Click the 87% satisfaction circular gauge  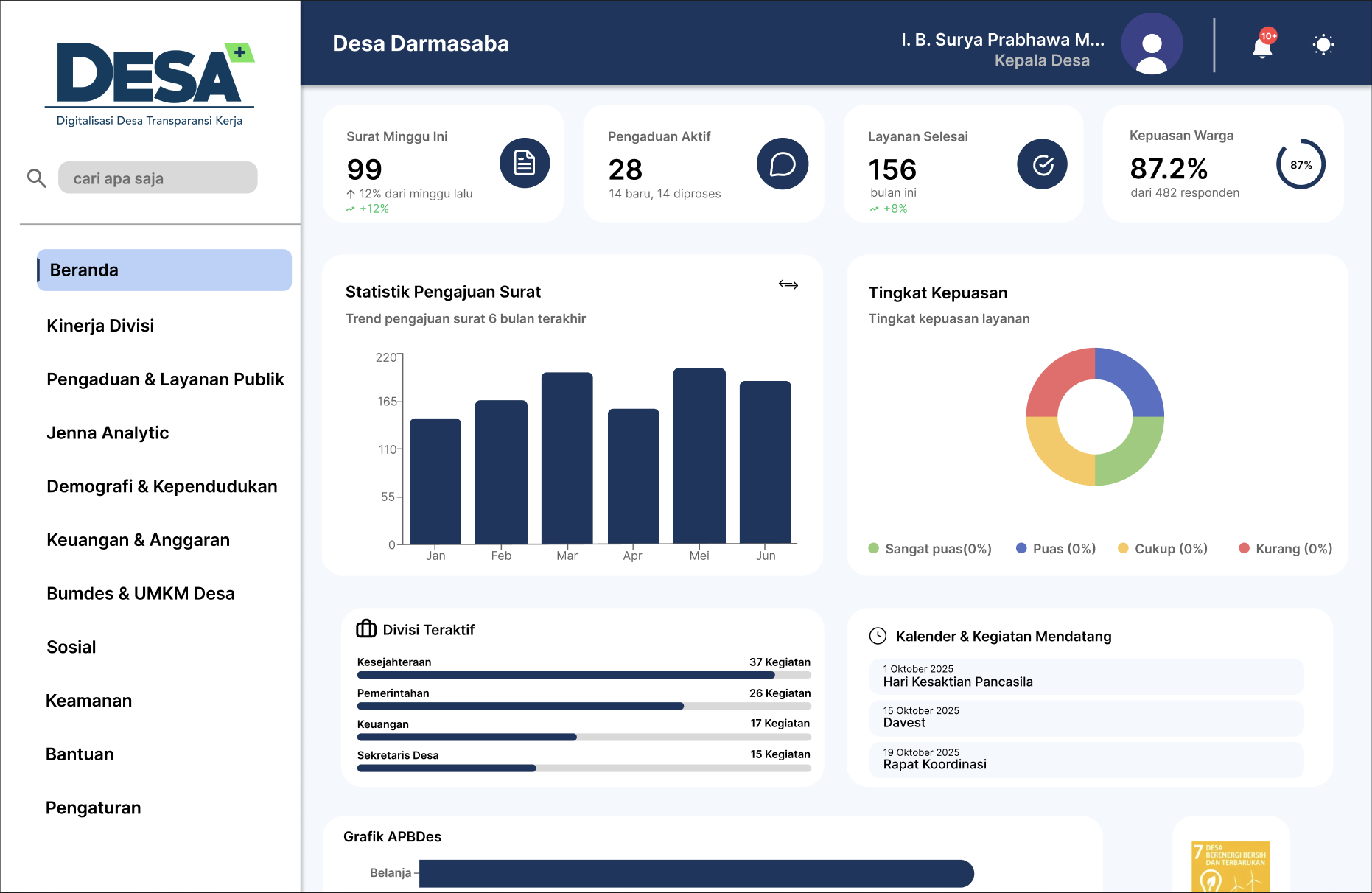tap(1301, 164)
